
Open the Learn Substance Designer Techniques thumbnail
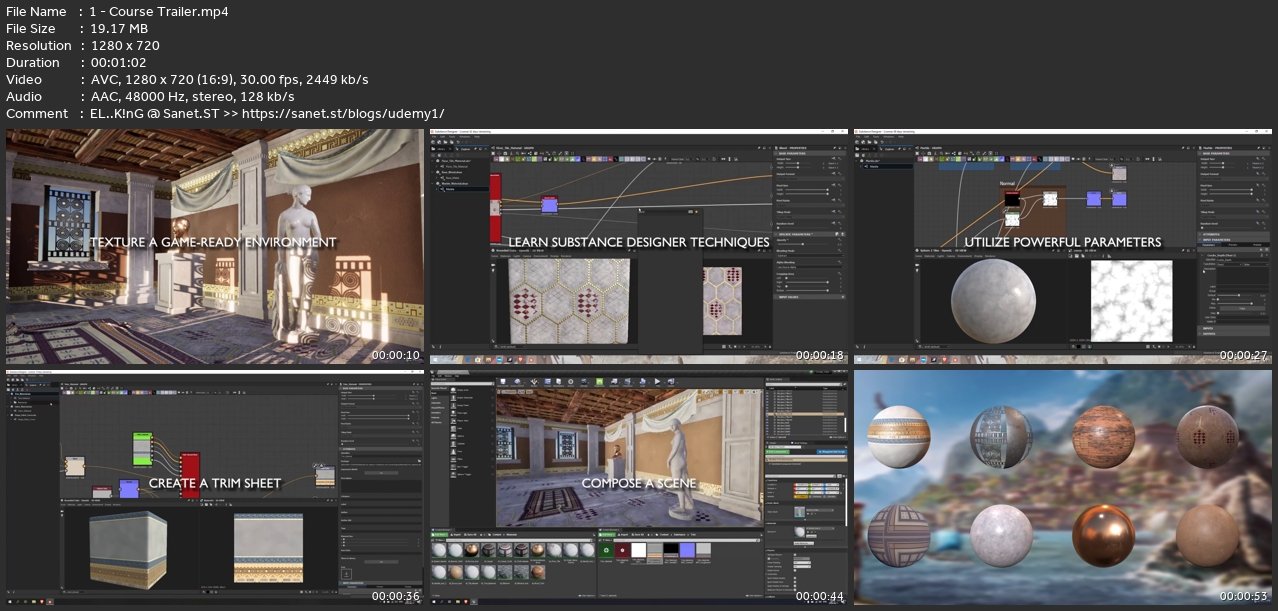coord(638,246)
